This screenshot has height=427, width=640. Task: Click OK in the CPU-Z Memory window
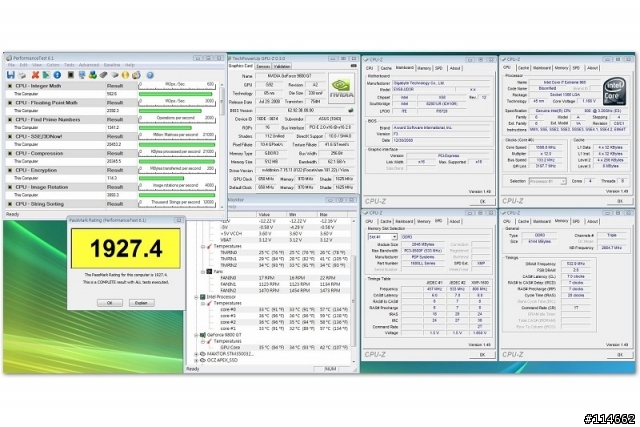click(x=620, y=355)
